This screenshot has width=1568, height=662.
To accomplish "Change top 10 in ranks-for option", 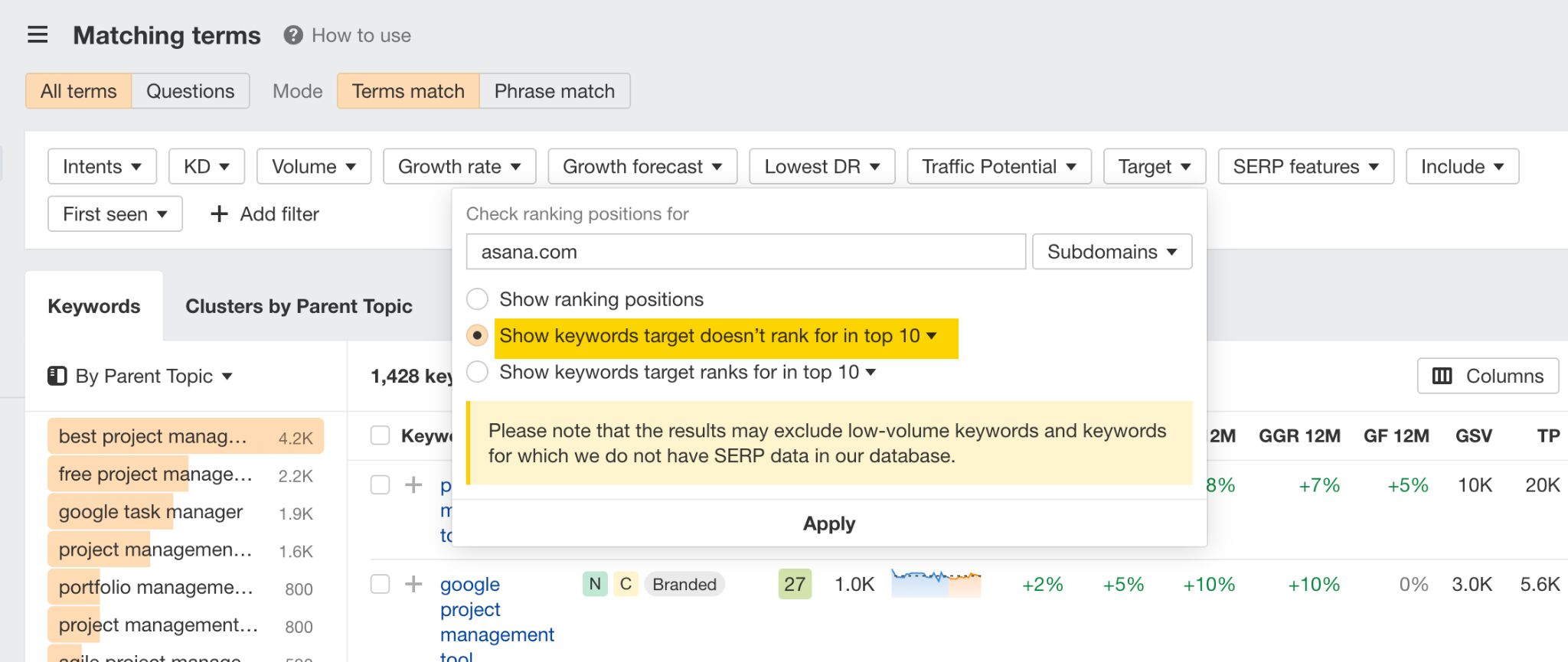I will 840,372.
